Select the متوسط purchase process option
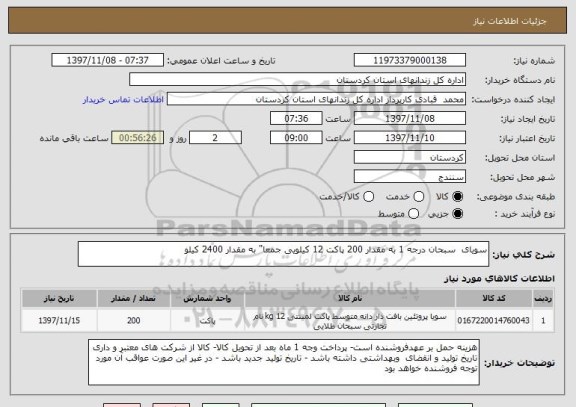The image size is (576, 407). point(414,214)
